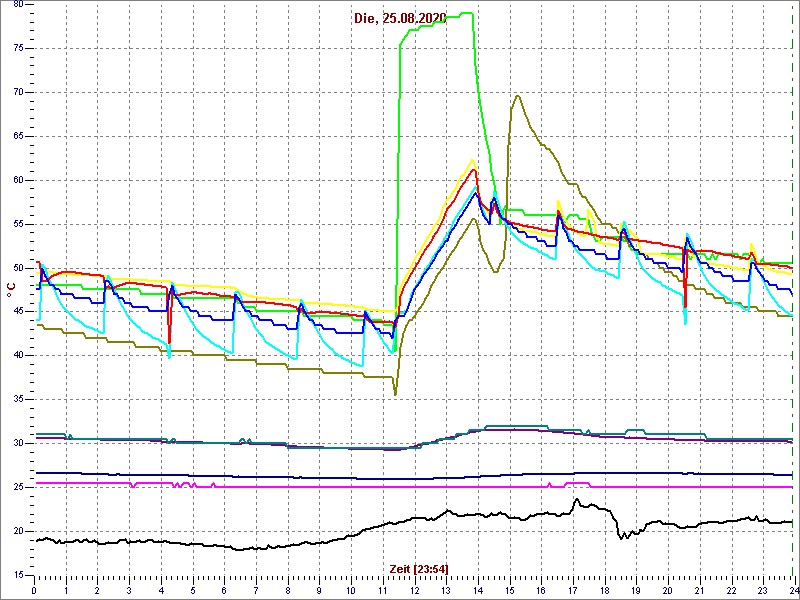
Task: Click the temperature axis label '80'
Action: (x=17, y=4)
